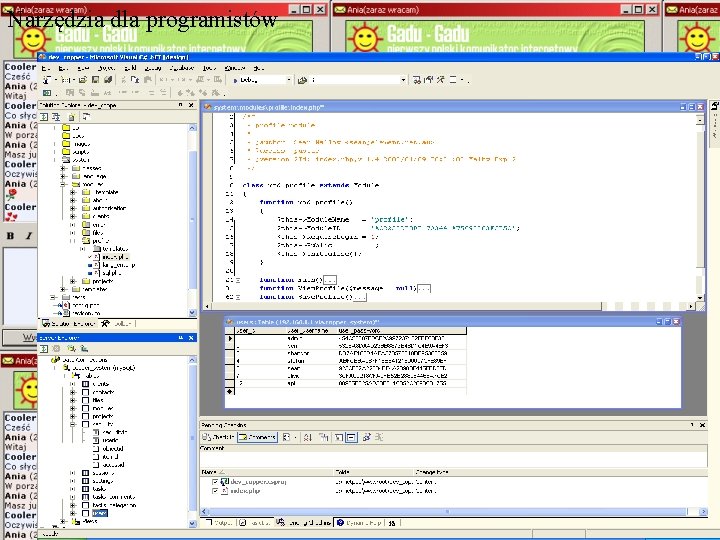Image resolution: width=720 pixels, height=540 pixels.
Task: Collapse the modules folder in Solution Explorer
Action: [x=62, y=184]
